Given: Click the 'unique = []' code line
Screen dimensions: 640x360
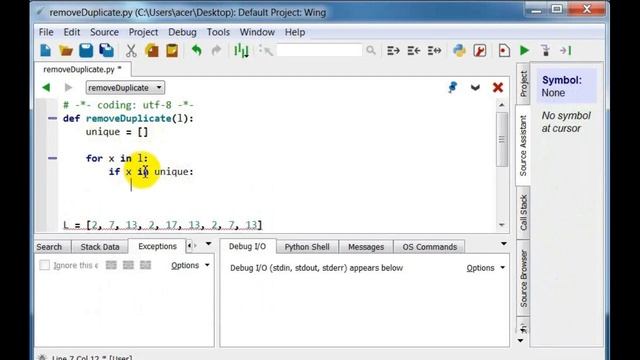Looking at the screenshot, I should [x=117, y=132].
